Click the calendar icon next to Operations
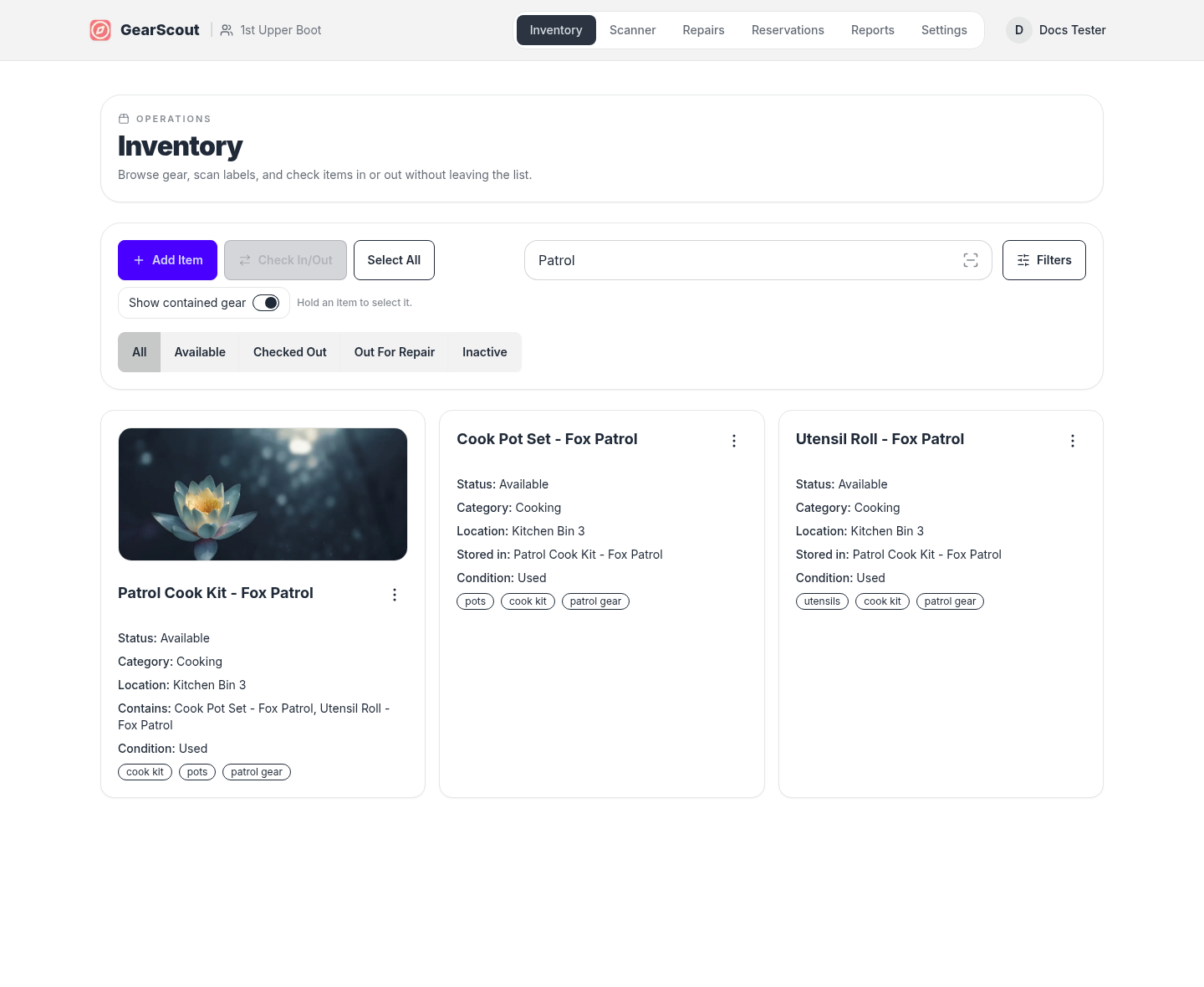Image resolution: width=1204 pixels, height=987 pixels. (x=124, y=119)
